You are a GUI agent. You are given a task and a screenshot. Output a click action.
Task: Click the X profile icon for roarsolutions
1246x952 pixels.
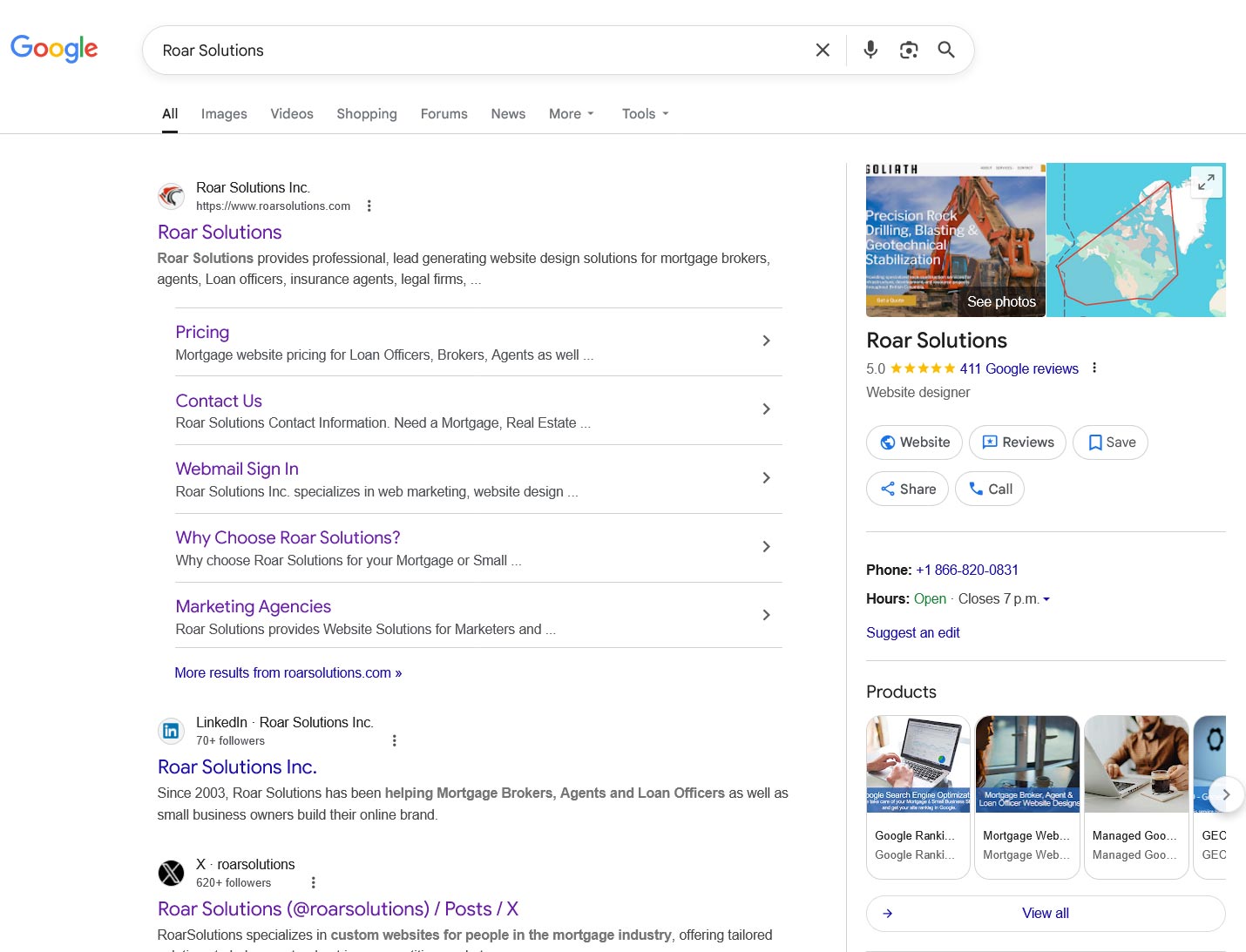171,873
